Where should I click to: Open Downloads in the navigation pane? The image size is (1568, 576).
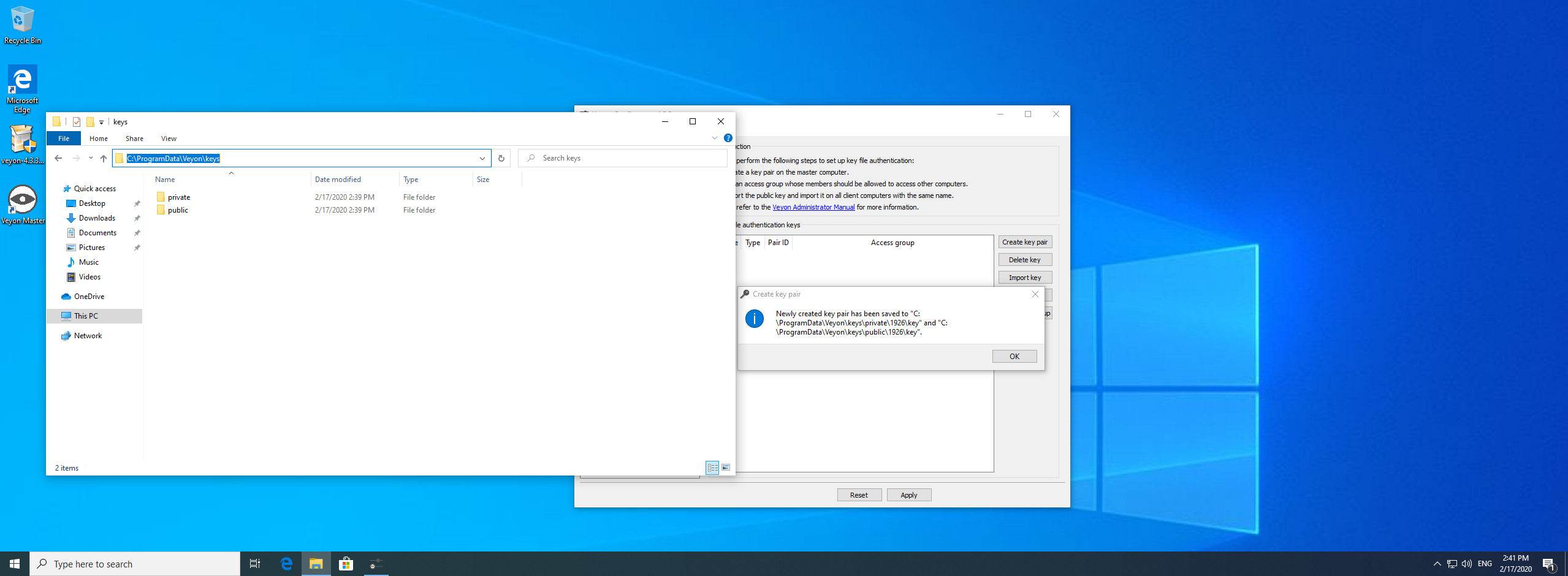click(97, 218)
